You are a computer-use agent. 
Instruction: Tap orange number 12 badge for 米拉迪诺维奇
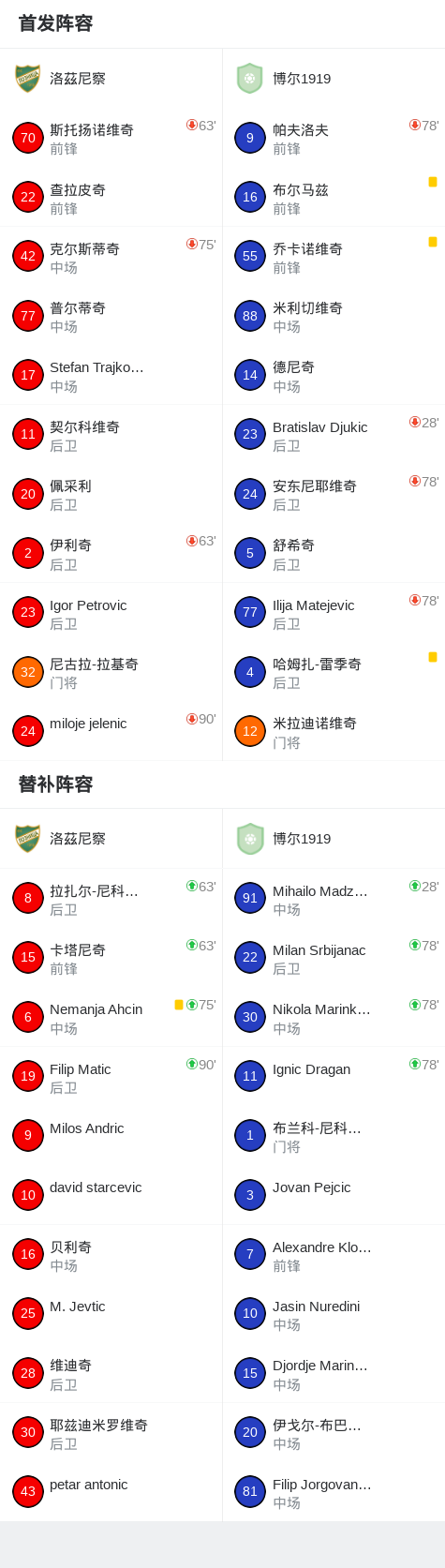[x=250, y=731]
